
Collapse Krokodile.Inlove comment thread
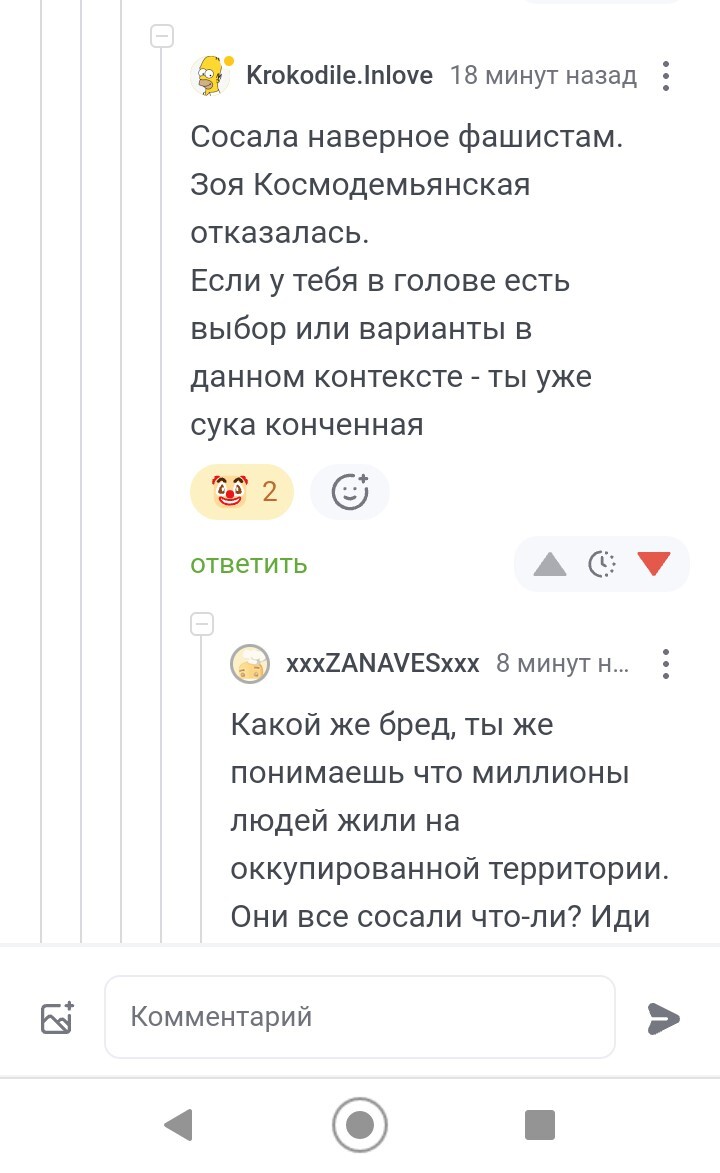click(161, 37)
